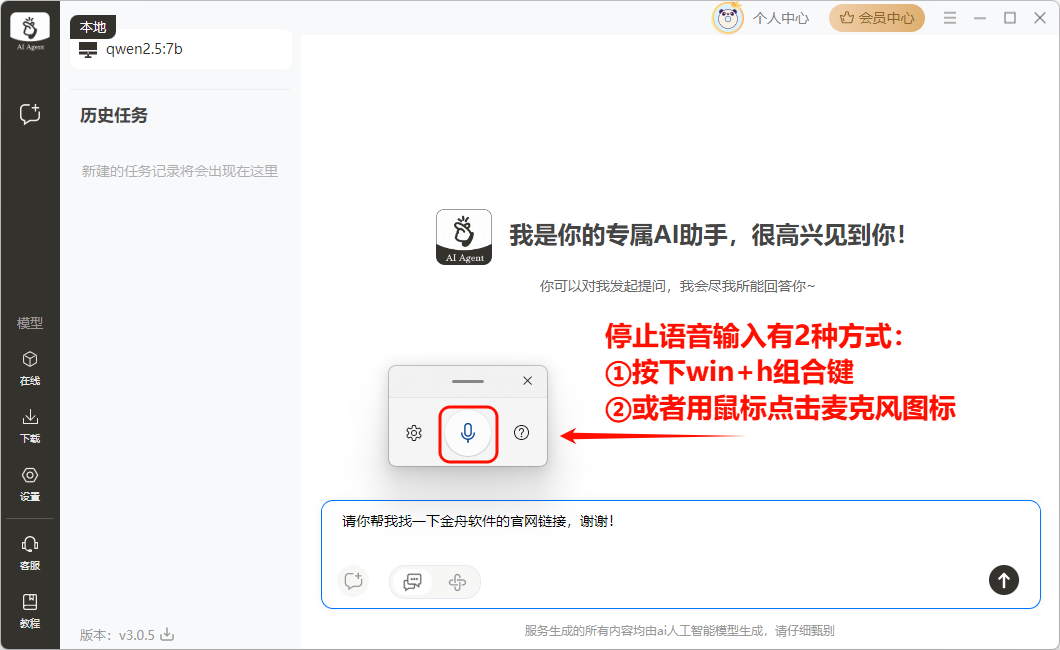Open the 下载 download section
The height and width of the screenshot is (650, 1060).
[30, 425]
